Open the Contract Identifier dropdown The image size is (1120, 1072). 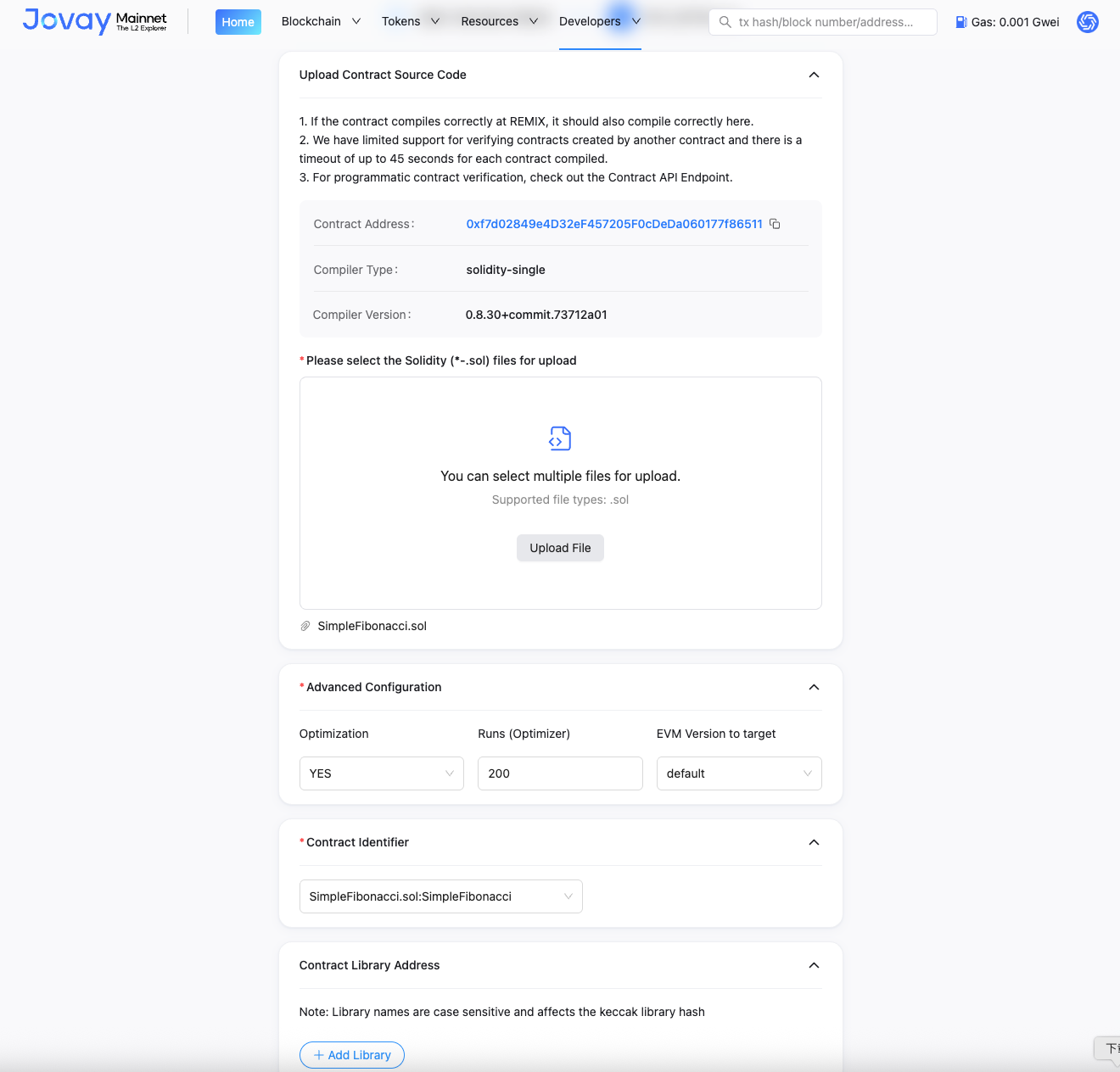click(x=440, y=896)
